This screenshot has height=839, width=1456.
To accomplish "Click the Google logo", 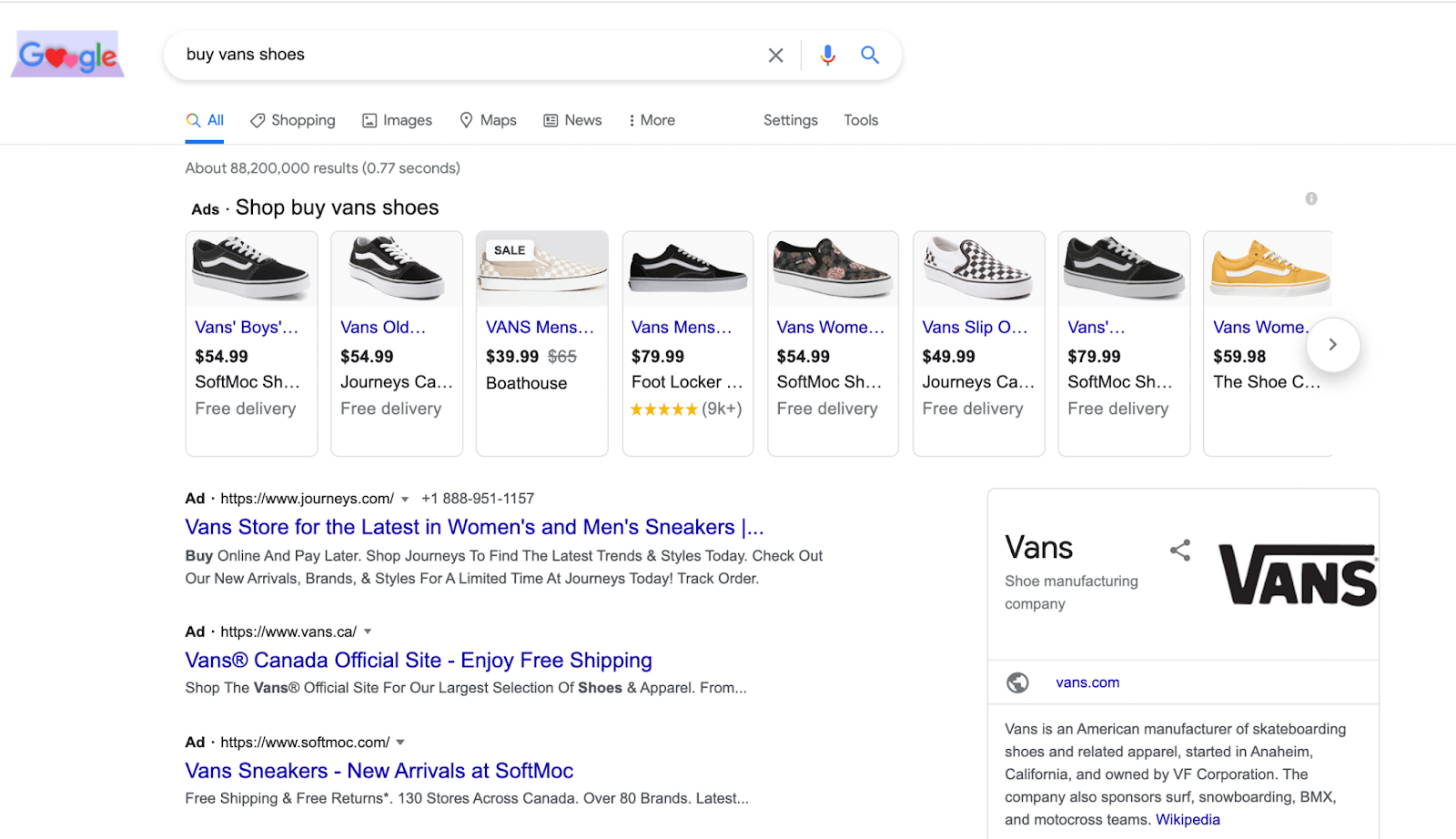I will tap(68, 55).
